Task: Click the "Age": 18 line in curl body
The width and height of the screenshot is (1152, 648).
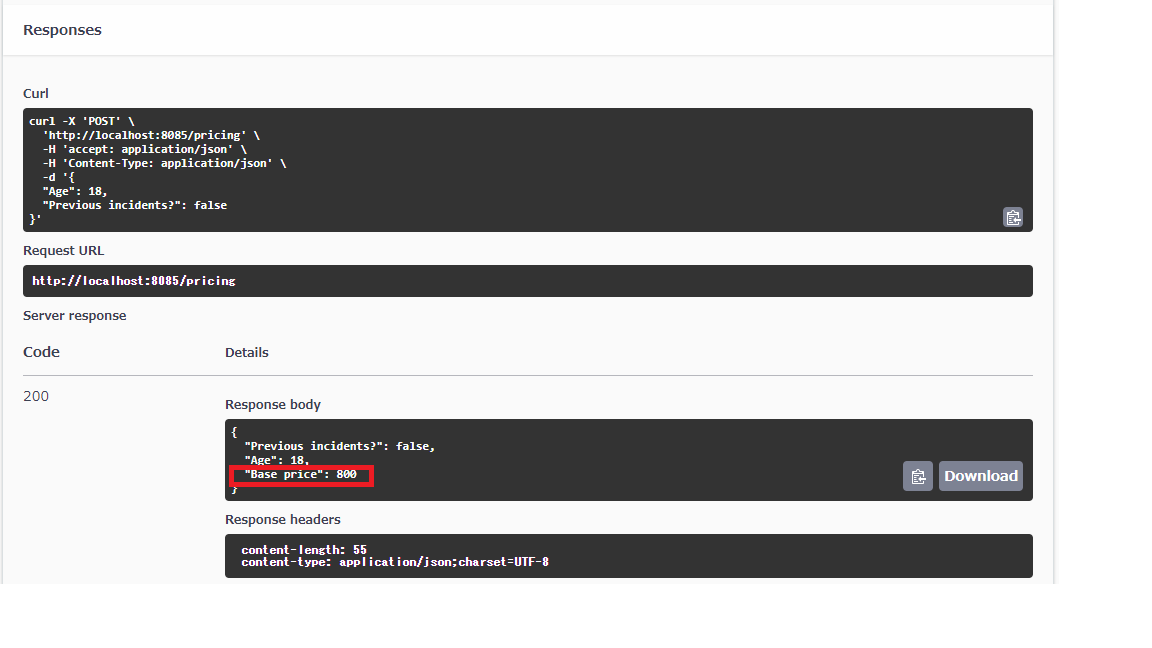Action: [x=74, y=191]
